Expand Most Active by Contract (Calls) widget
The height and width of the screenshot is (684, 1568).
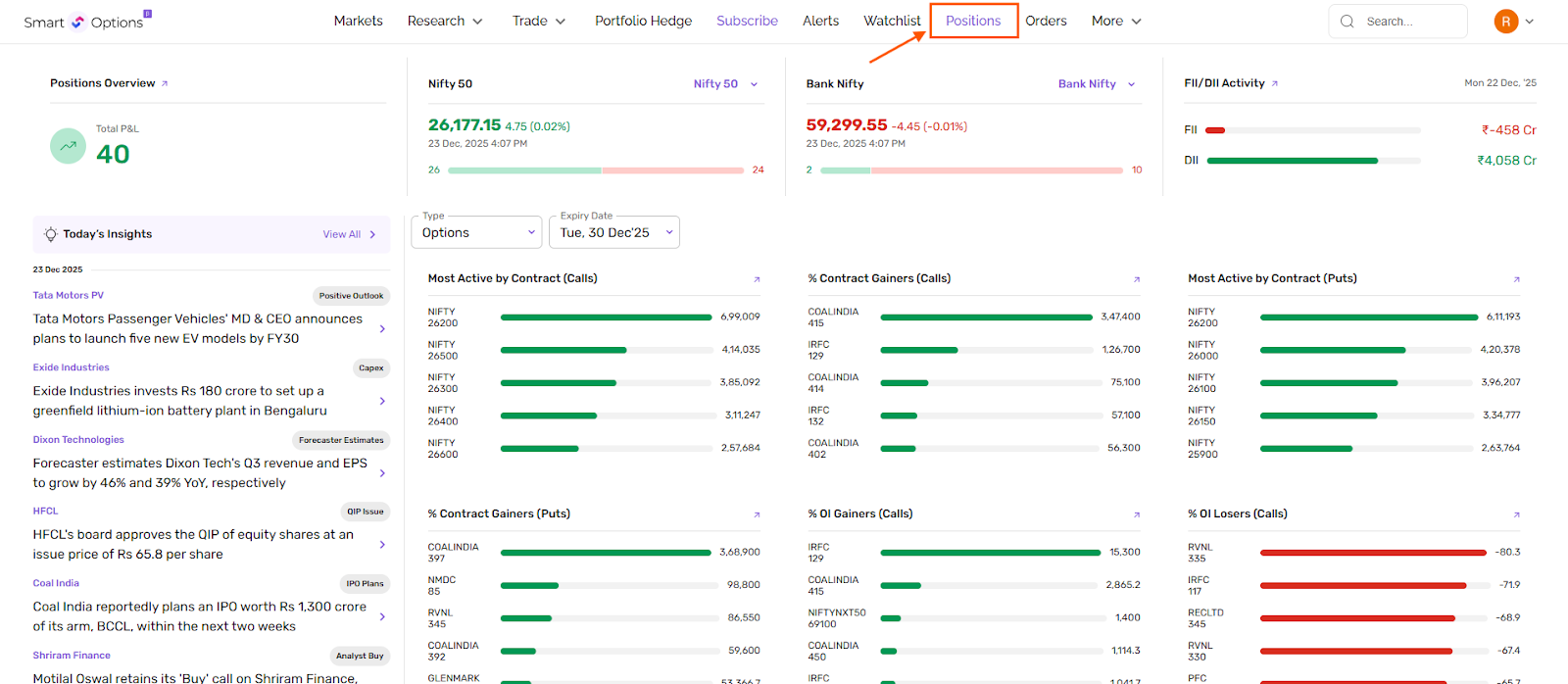[x=757, y=279]
